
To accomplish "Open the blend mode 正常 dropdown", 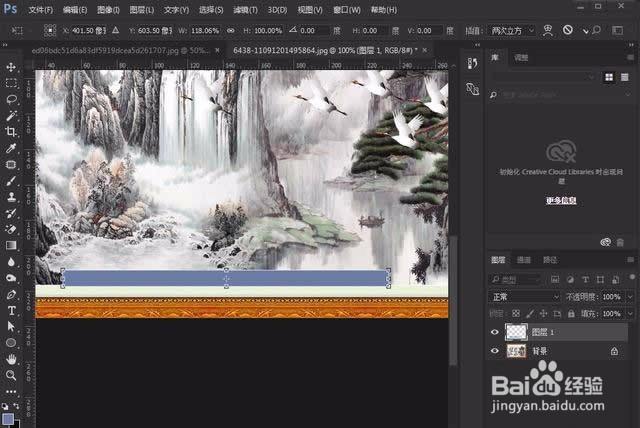I will pyautogui.click(x=525, y=297).
